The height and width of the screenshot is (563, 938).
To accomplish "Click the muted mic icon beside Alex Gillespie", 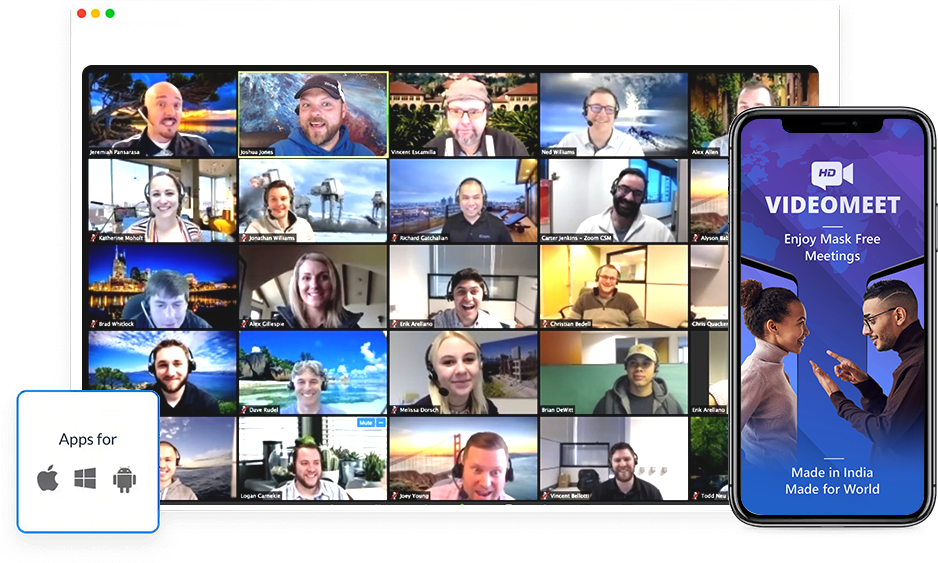I will coord(244,324).
